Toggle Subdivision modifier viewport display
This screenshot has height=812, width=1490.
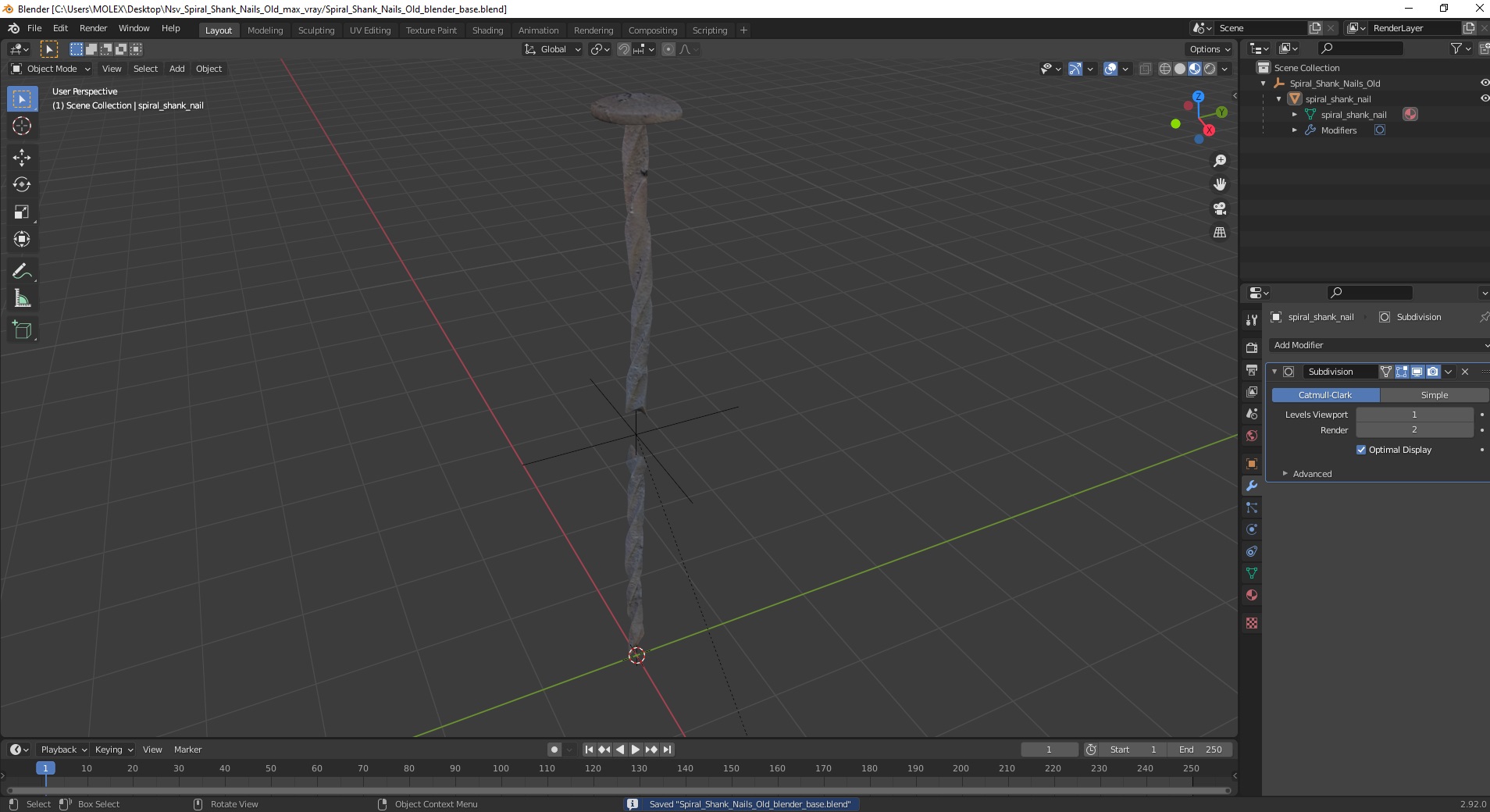1417,372
